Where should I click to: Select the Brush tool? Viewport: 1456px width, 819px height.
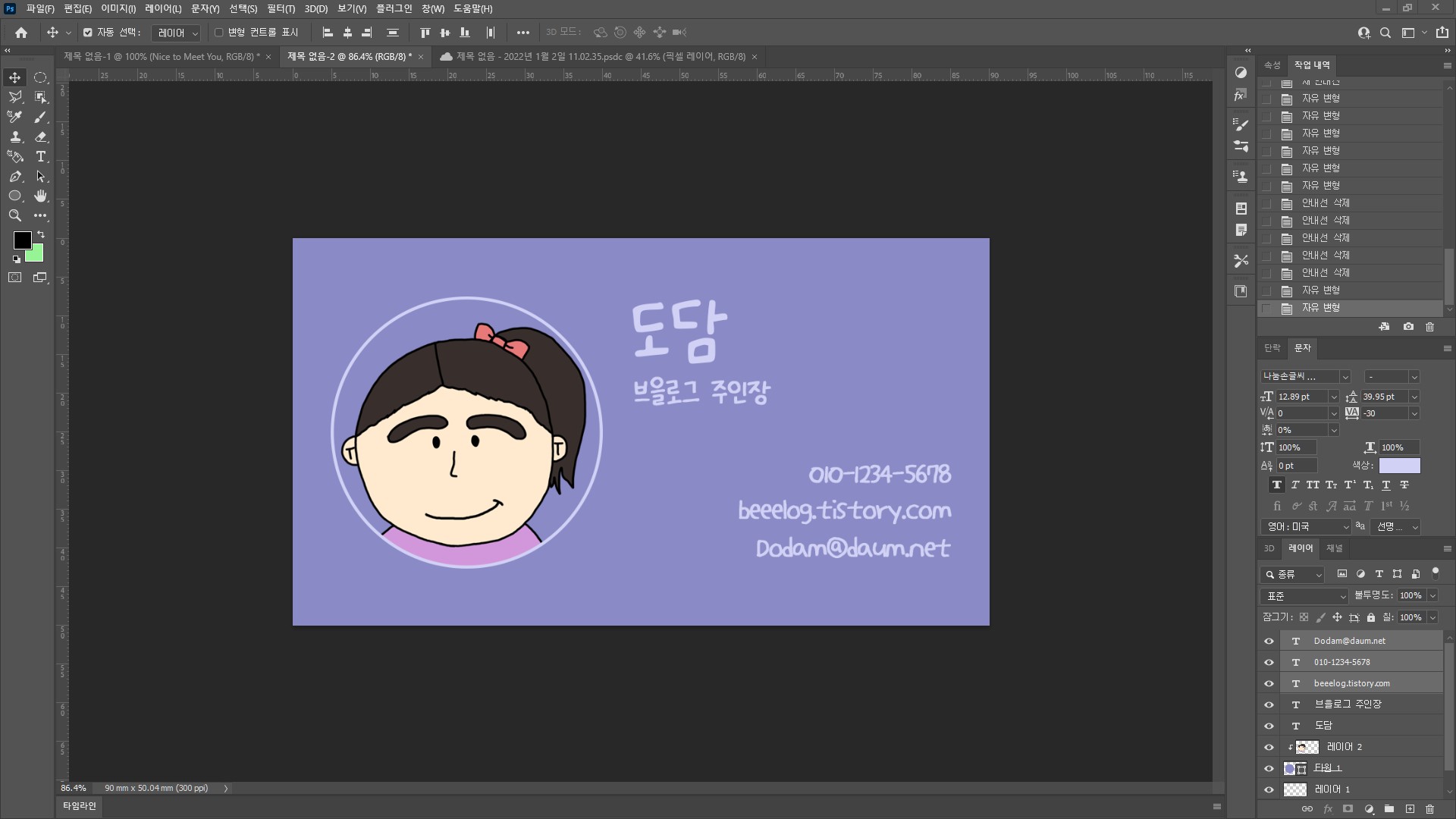tap(41, 118)
